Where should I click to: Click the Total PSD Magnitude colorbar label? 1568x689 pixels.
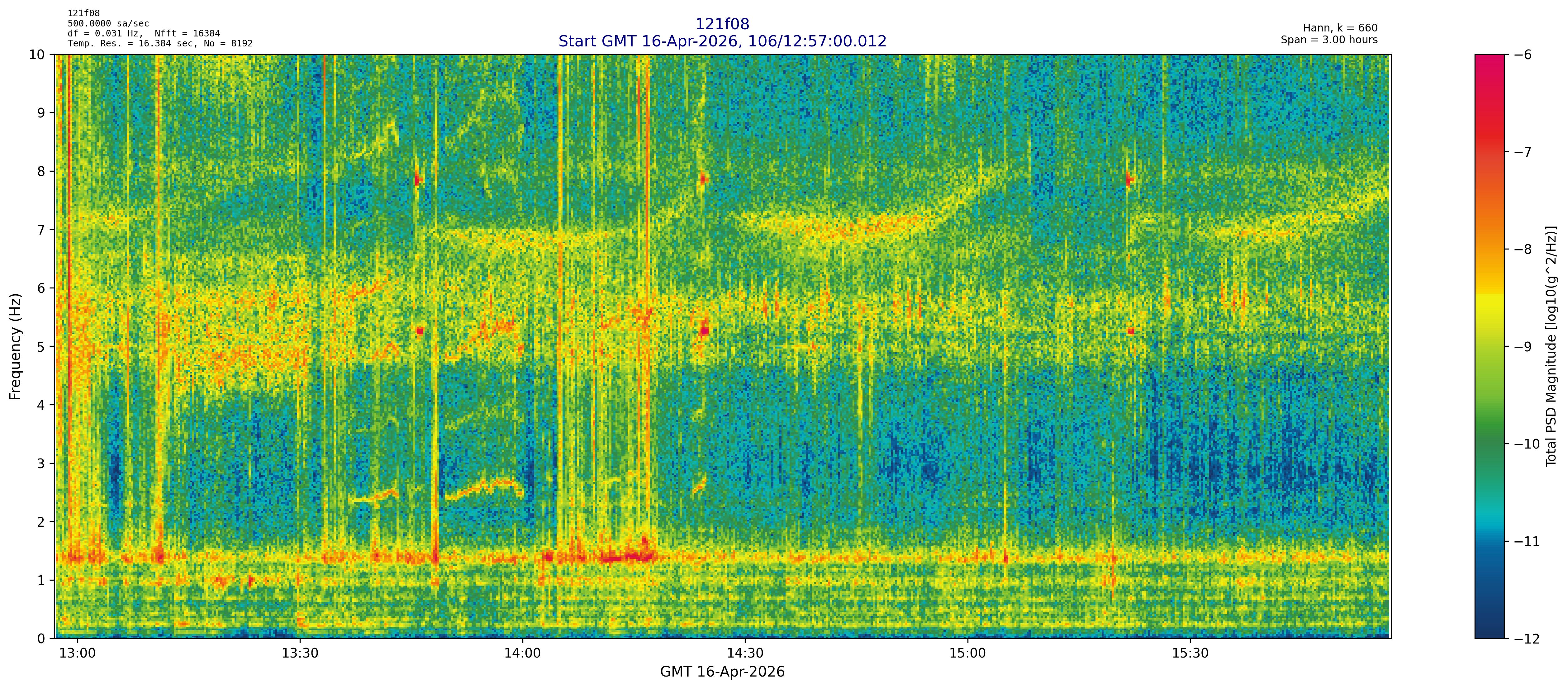[1551, 346]
